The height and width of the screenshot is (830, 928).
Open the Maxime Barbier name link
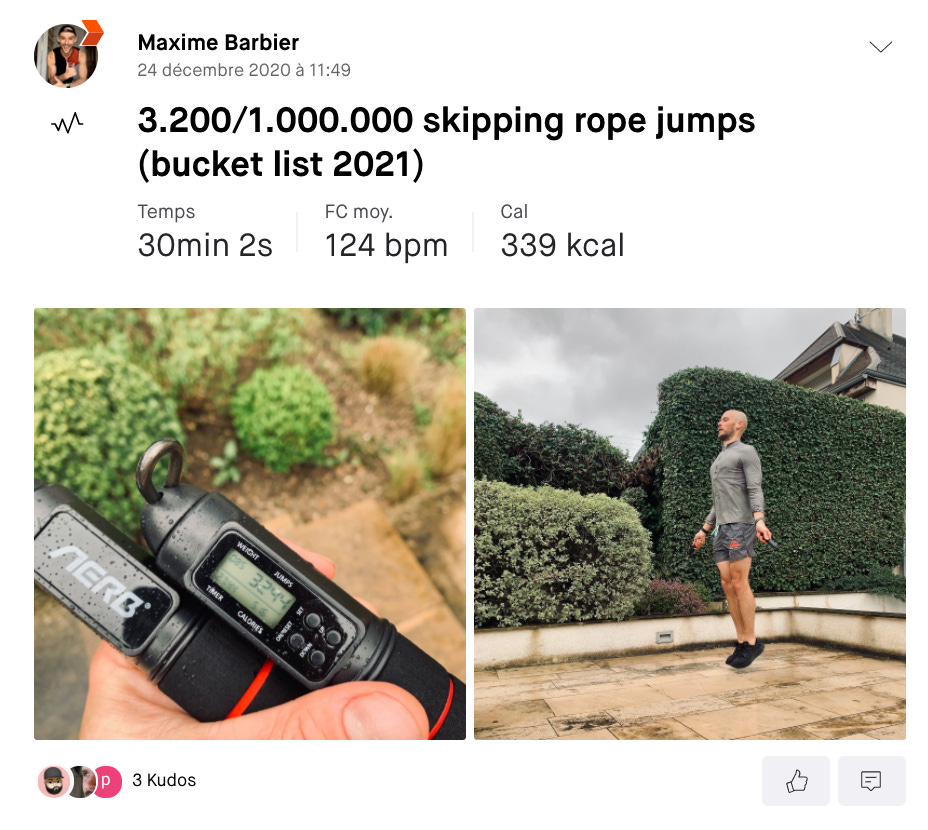tap(218, 43)
